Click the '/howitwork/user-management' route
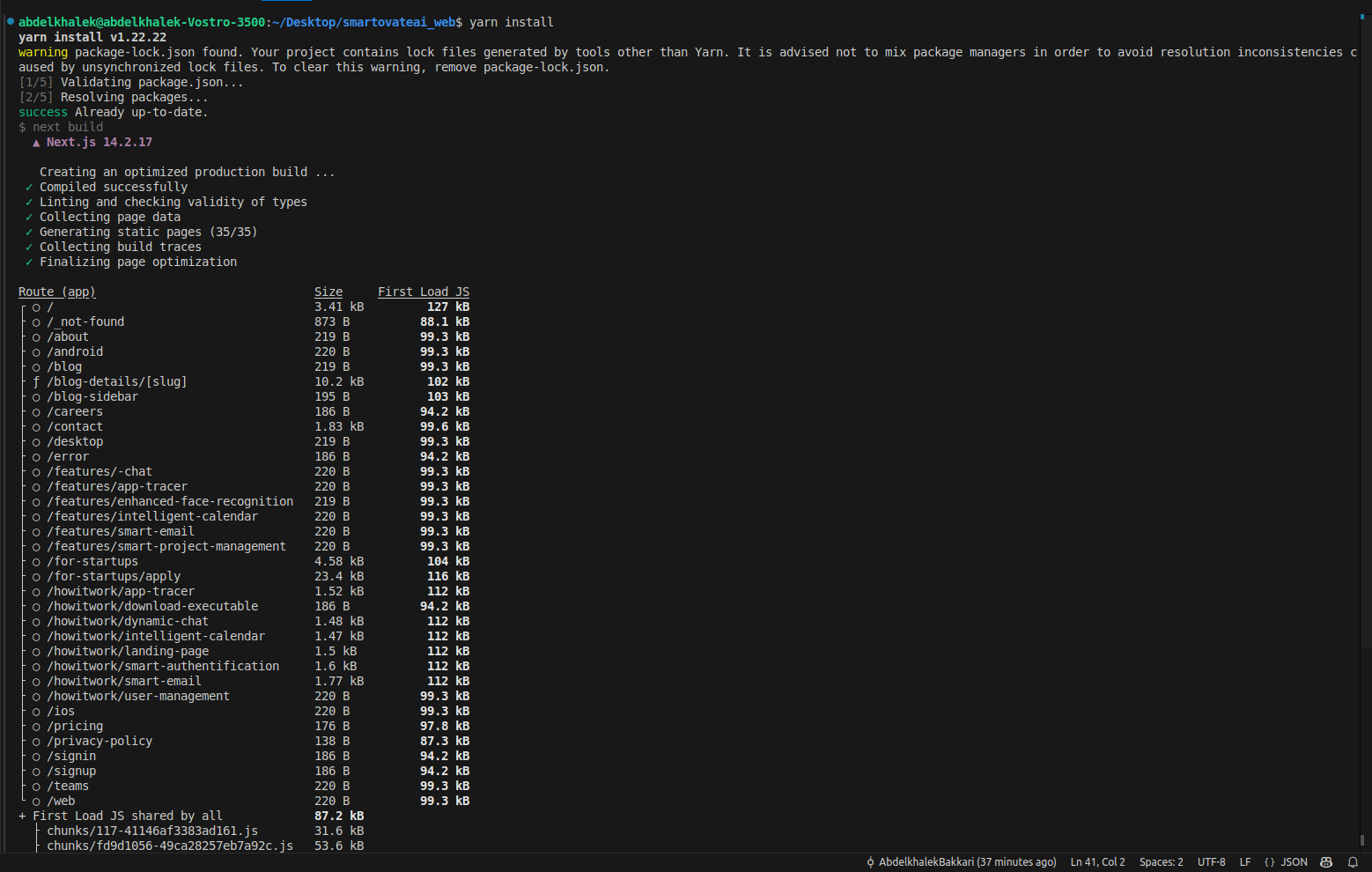 pyautogui.click(x=138, y=696)
